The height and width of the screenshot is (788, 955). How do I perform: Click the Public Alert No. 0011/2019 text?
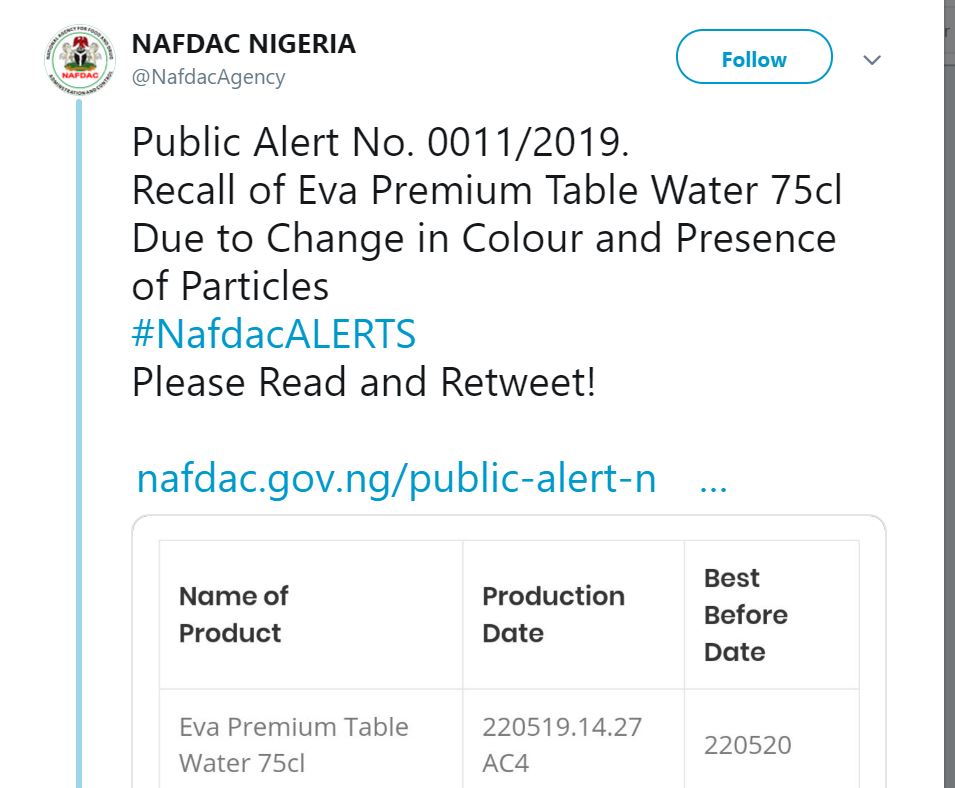[381, 142]
